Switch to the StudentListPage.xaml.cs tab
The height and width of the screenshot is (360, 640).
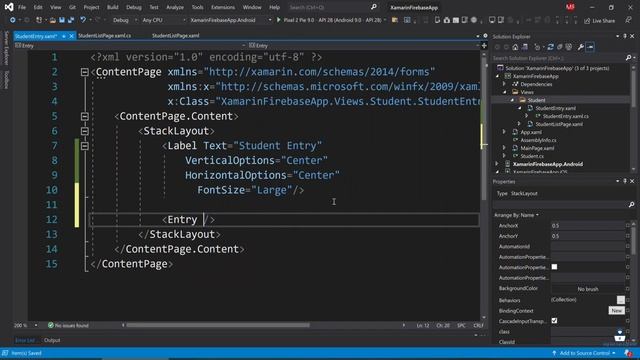click(x=104, y=36)
